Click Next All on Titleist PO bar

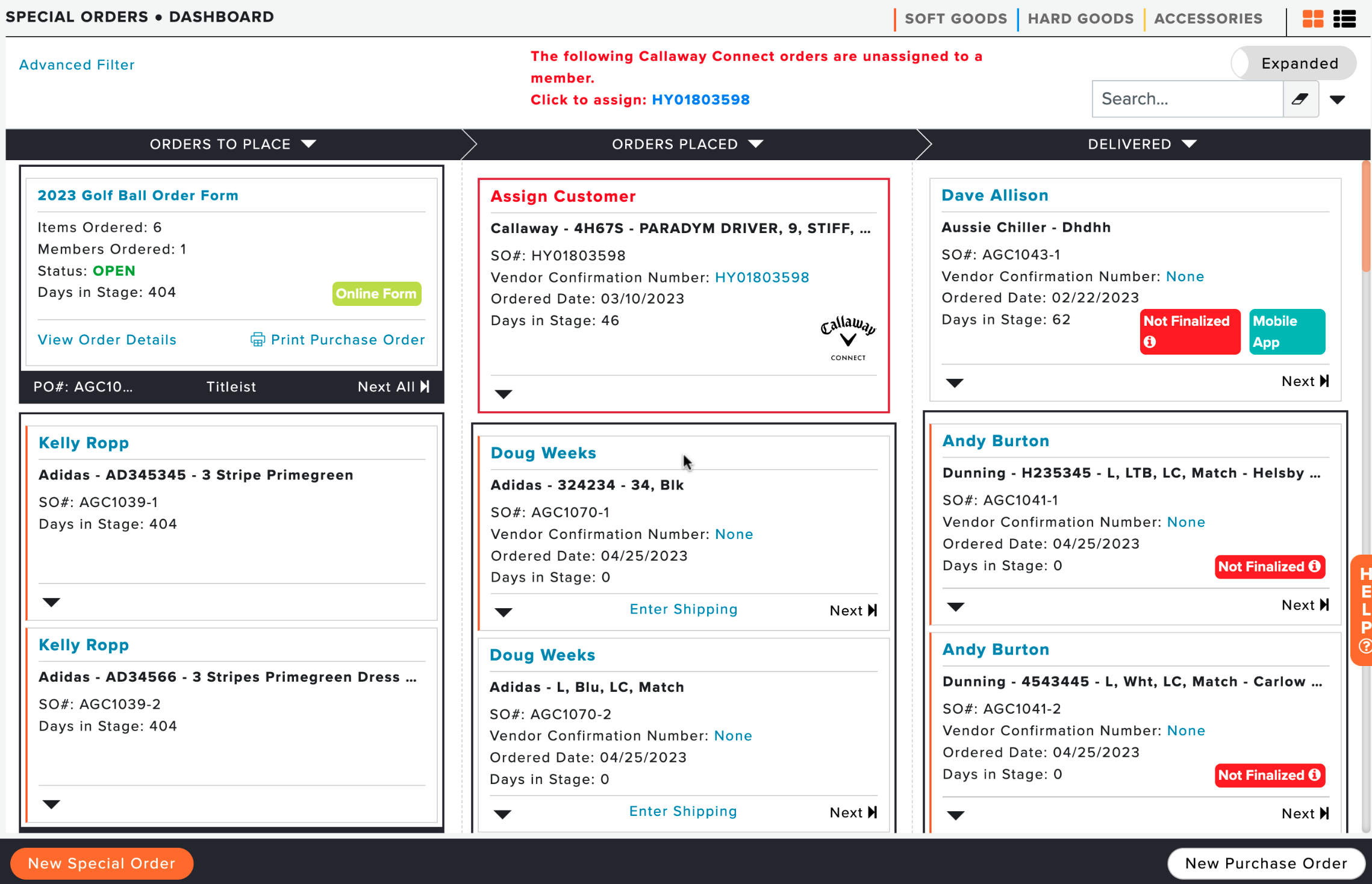[394, 387]
